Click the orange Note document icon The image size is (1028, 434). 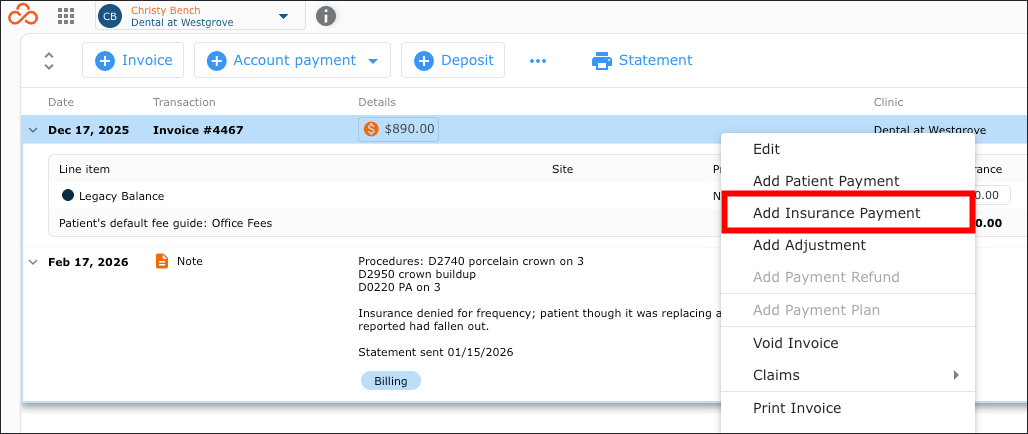(x=161, y=261)
